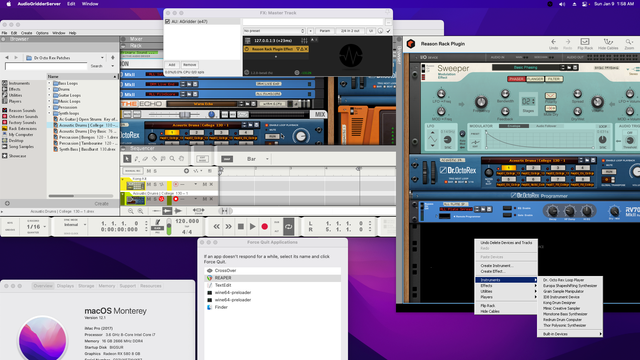Click the sequencer zoom out magnifier
The width and height of the screenshot is (640, 360).
(x=131, y=211)
